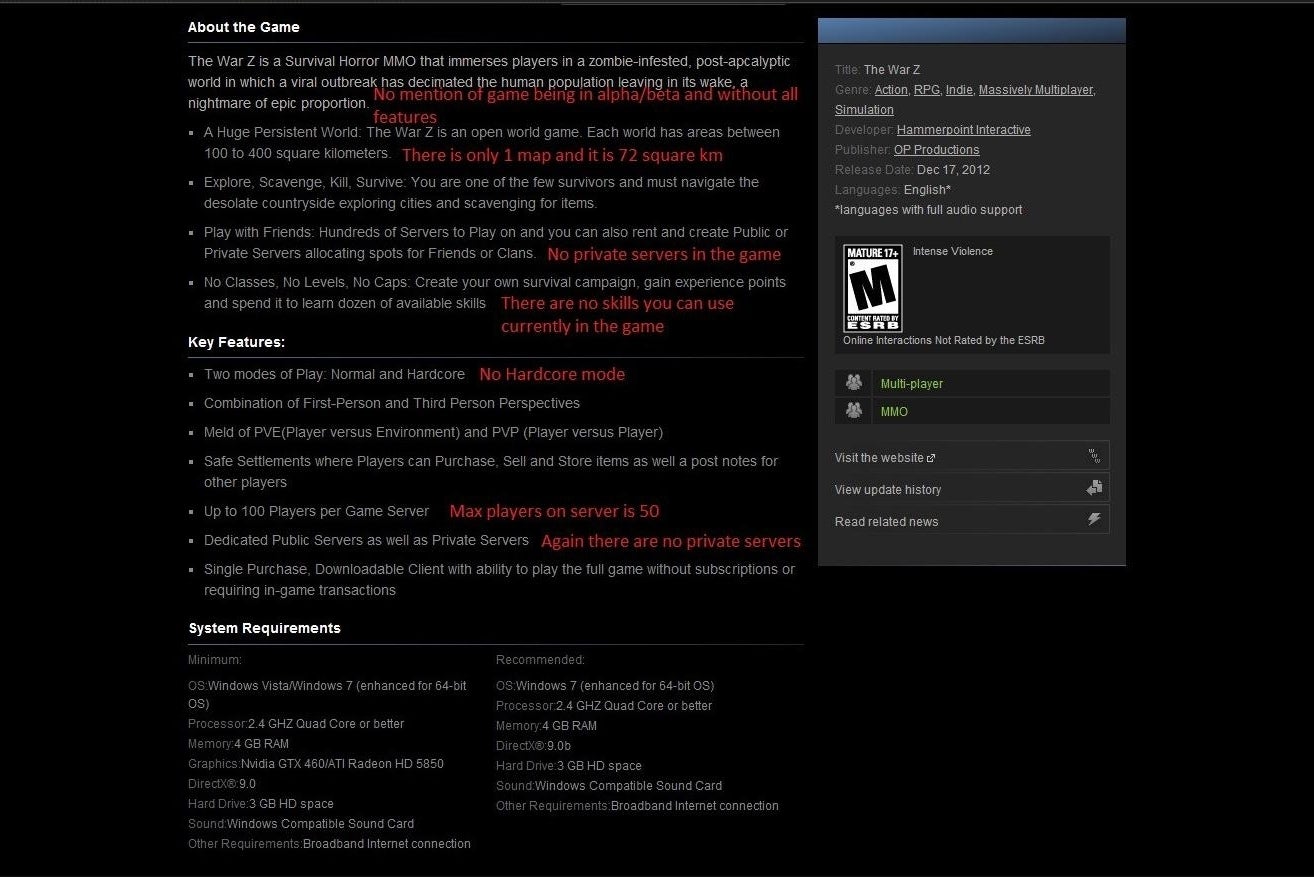Click 'Two modes of Play: Normal and Hardcore'
Screen dimensions: 1314x877
pyautogui.click(x=335, y=374)
